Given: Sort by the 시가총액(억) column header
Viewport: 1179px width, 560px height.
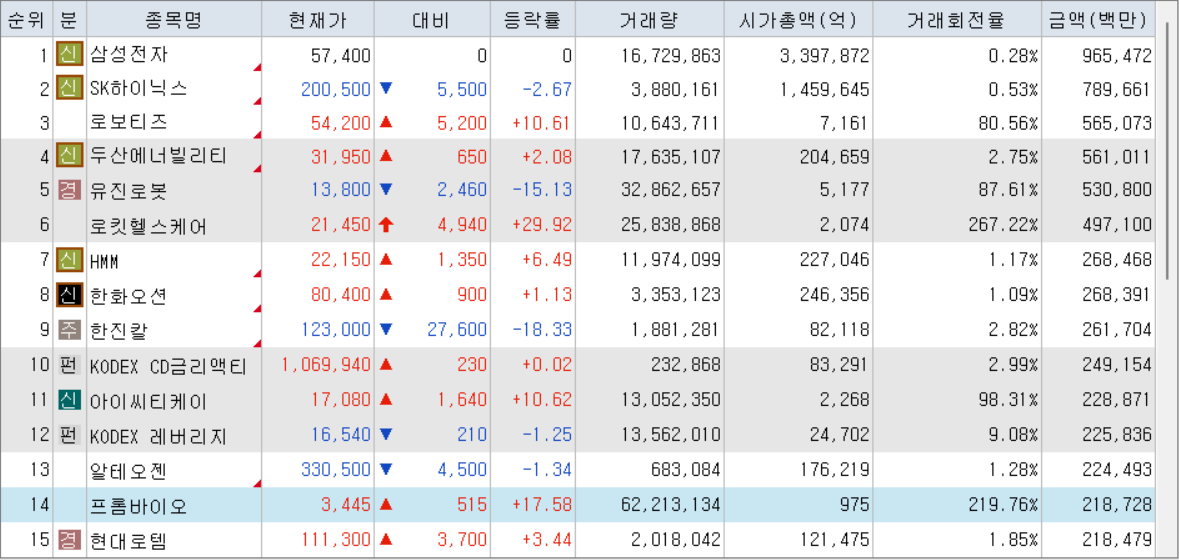Looking at the screenshot, I should click(x=799, y=20).
